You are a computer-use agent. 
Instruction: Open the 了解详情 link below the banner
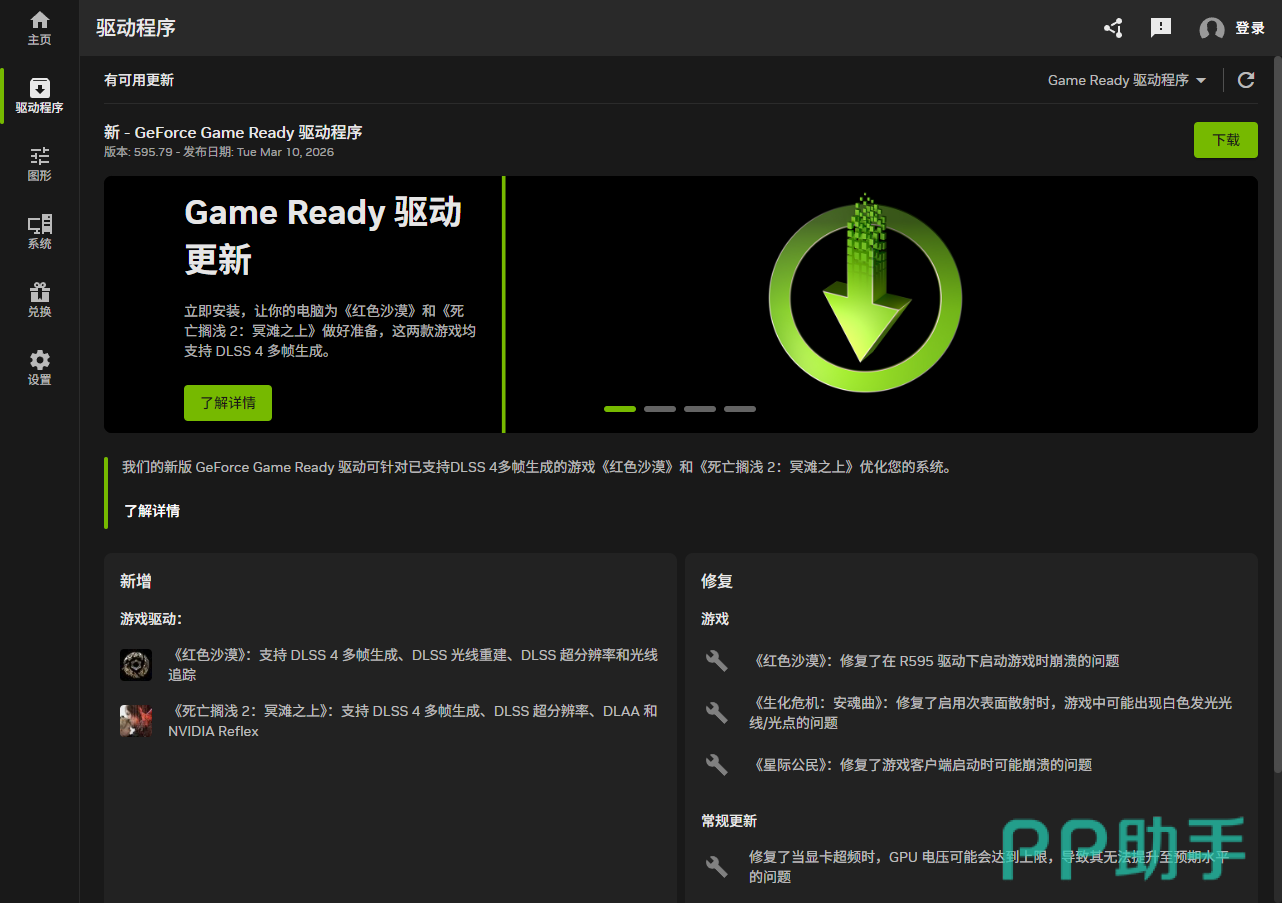[x=152, y=511]
